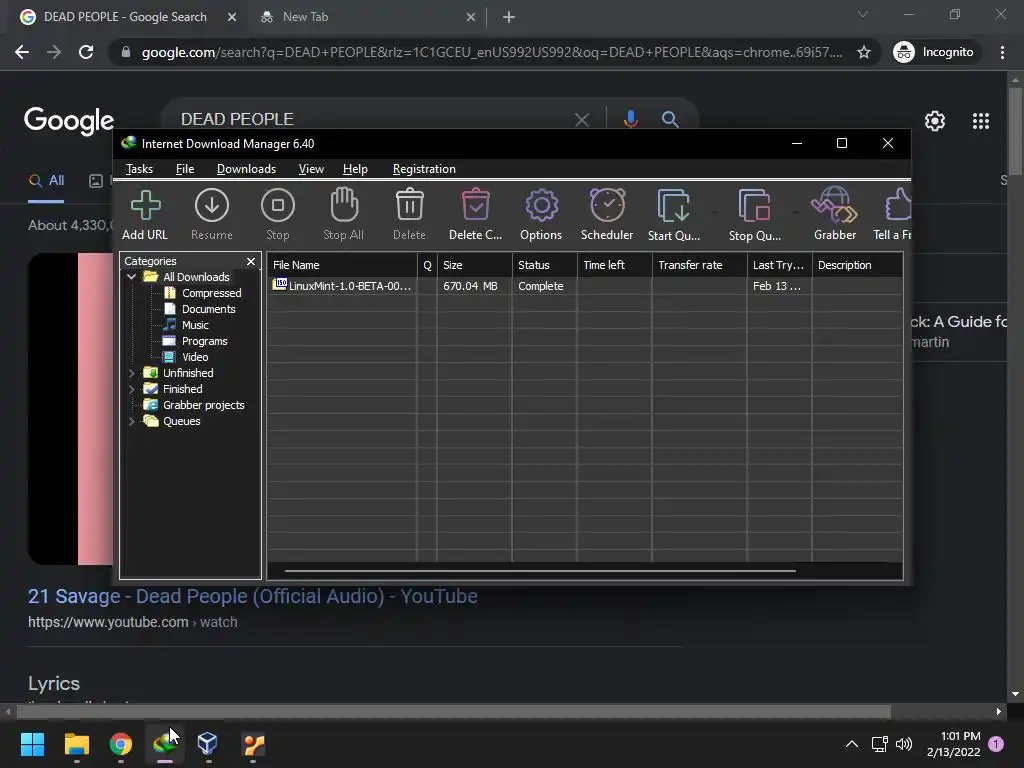1024x768 pixels.
Task: Open the View menu
Action: point(311,169)
